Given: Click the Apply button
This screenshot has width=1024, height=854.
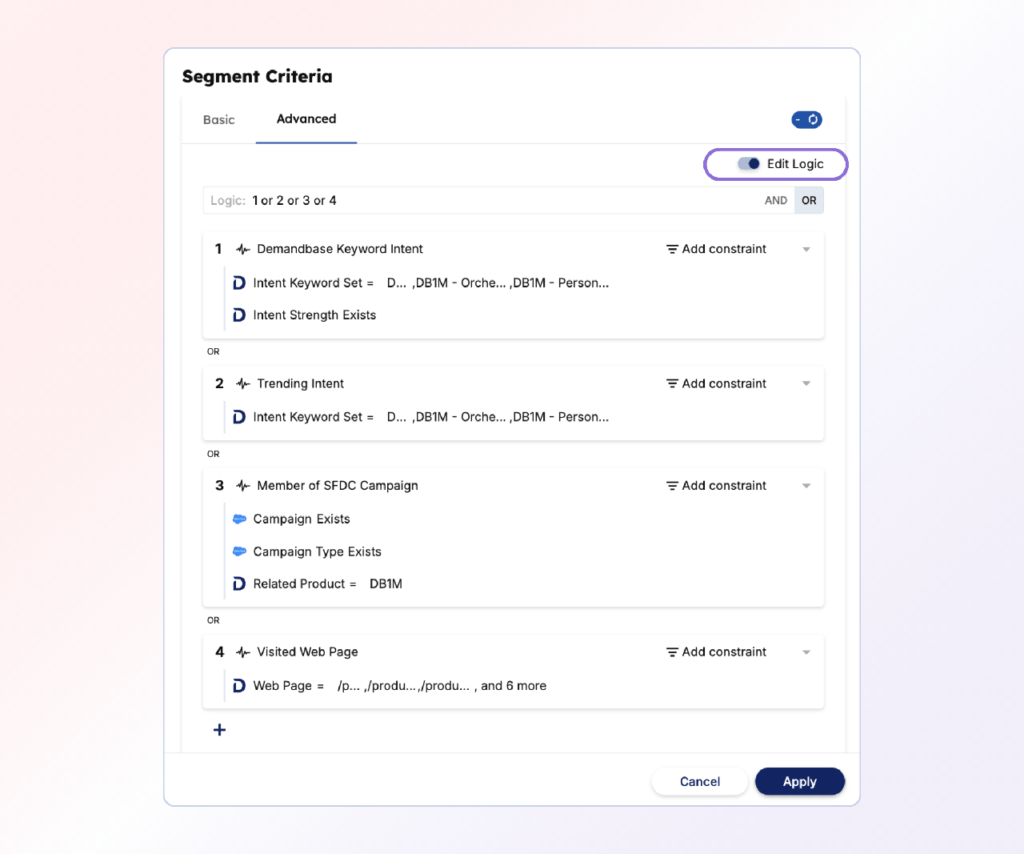Looking at the screenshot, I should (x=799, y=782).
